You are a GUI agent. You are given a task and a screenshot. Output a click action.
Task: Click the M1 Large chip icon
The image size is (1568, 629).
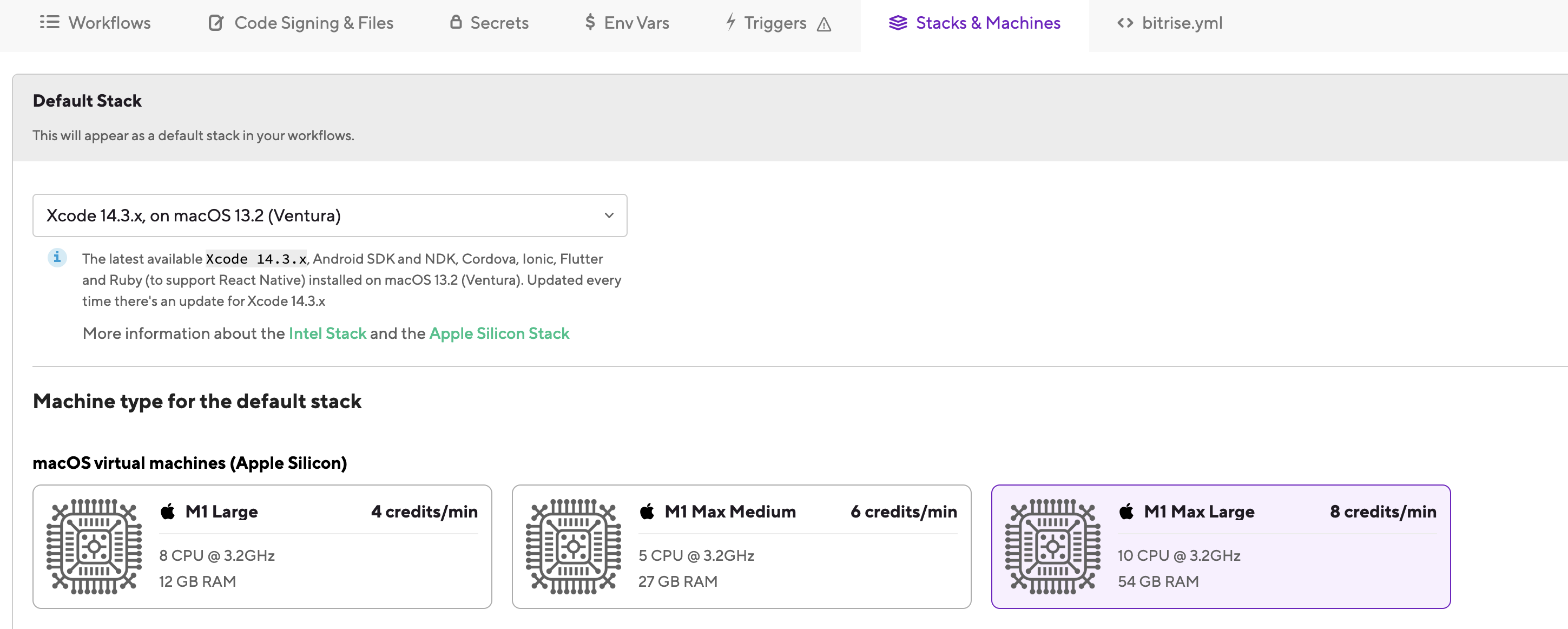click(x=94, y=546)
